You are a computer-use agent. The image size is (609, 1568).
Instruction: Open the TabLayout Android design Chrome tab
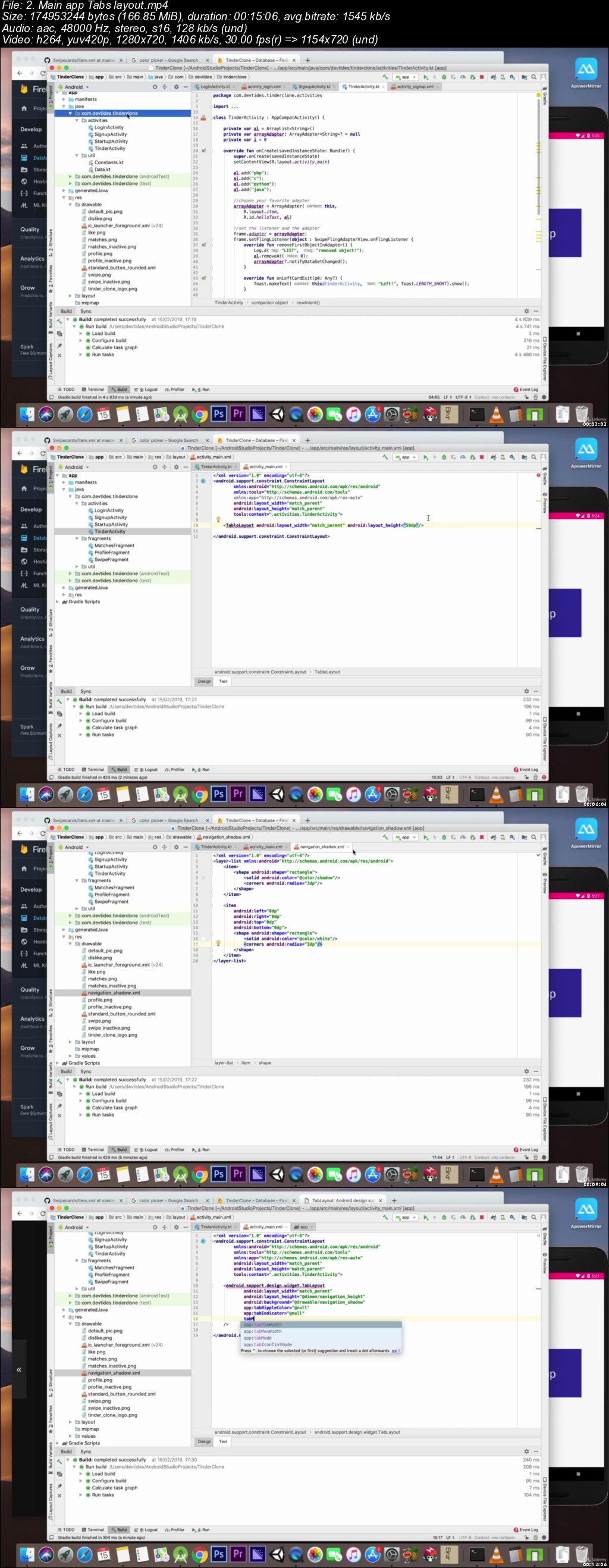click(343, 1200)
